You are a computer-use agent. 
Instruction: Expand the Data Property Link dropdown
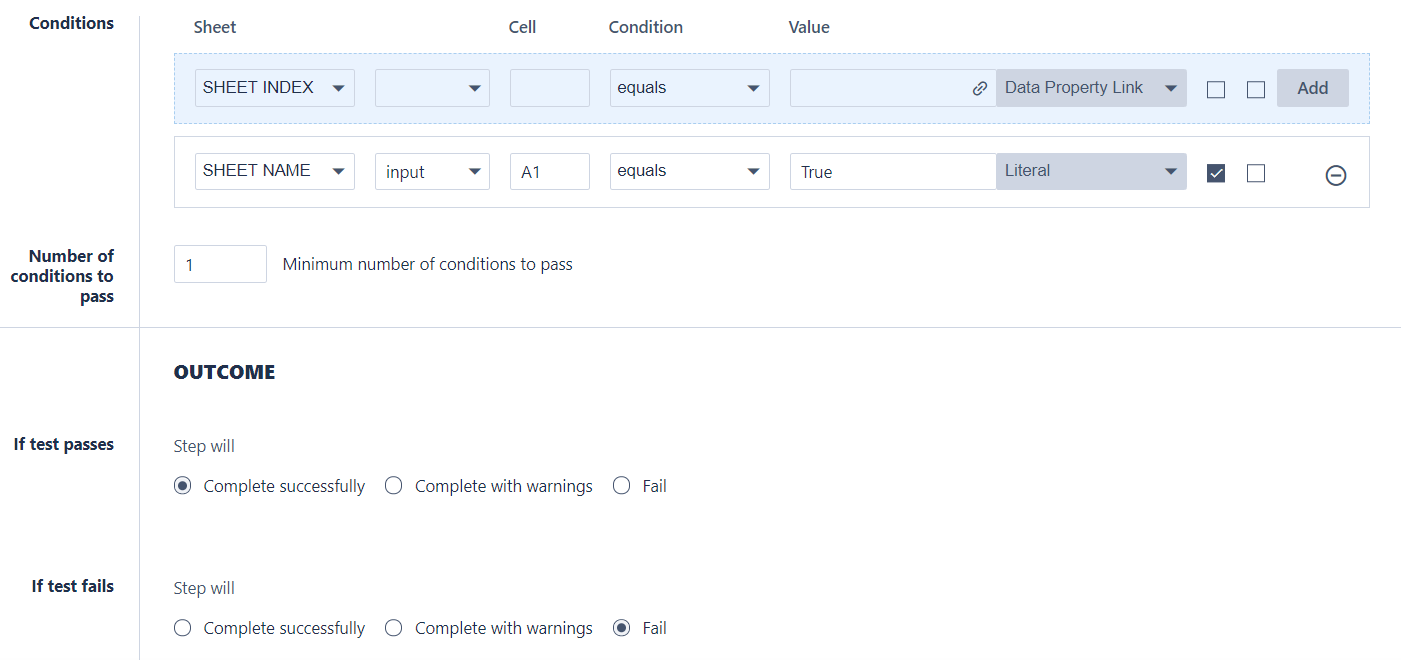tap(1090, 88)
